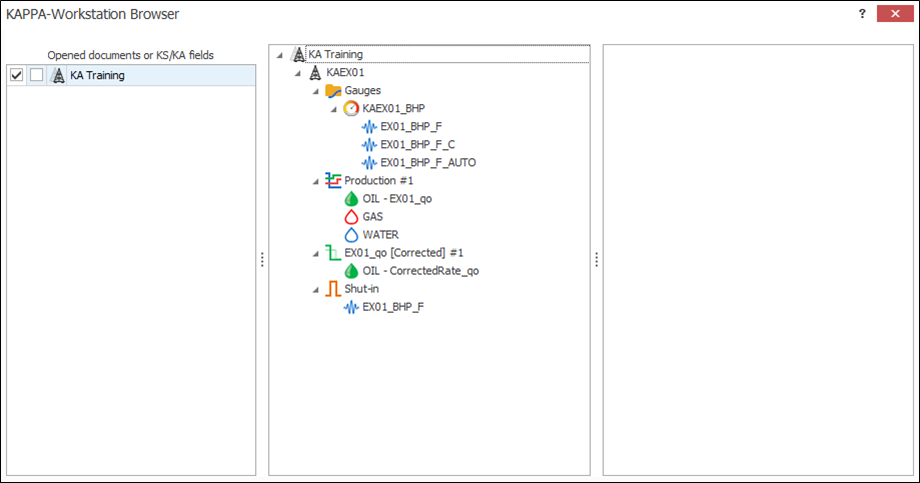Click the orange Shut-in pulse icon

point(333,289)
